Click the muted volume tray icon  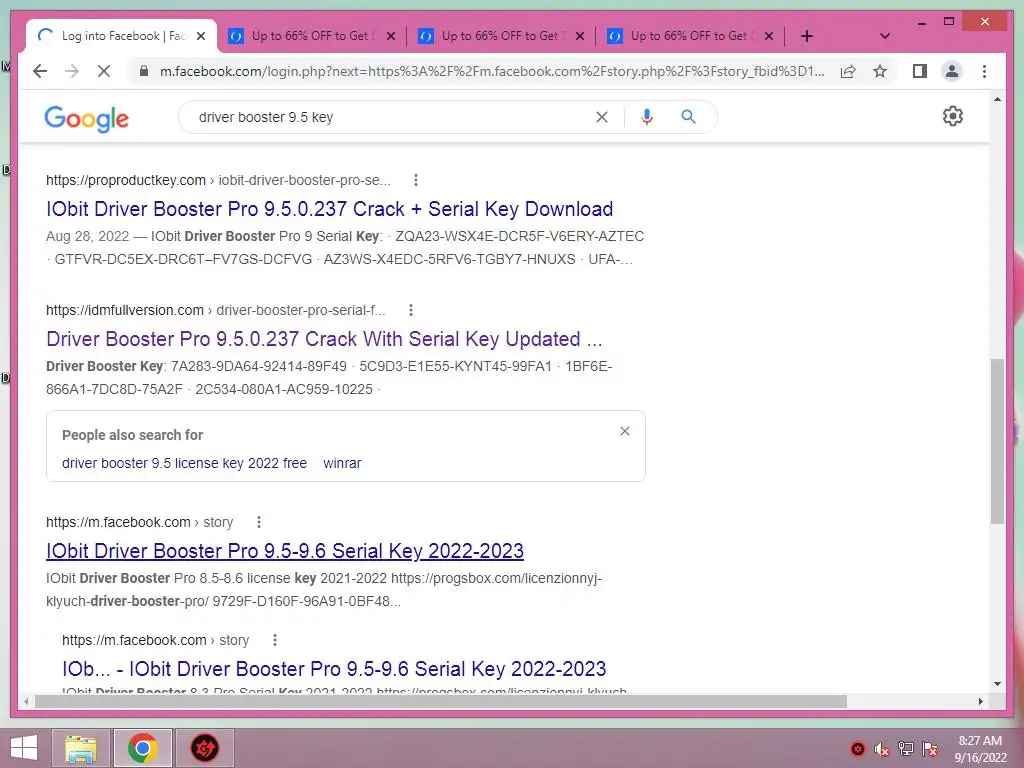point(882,749)
